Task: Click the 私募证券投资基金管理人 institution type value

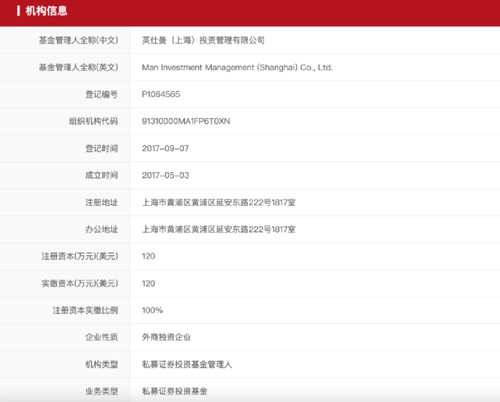Action: click(x=187, y=364)
